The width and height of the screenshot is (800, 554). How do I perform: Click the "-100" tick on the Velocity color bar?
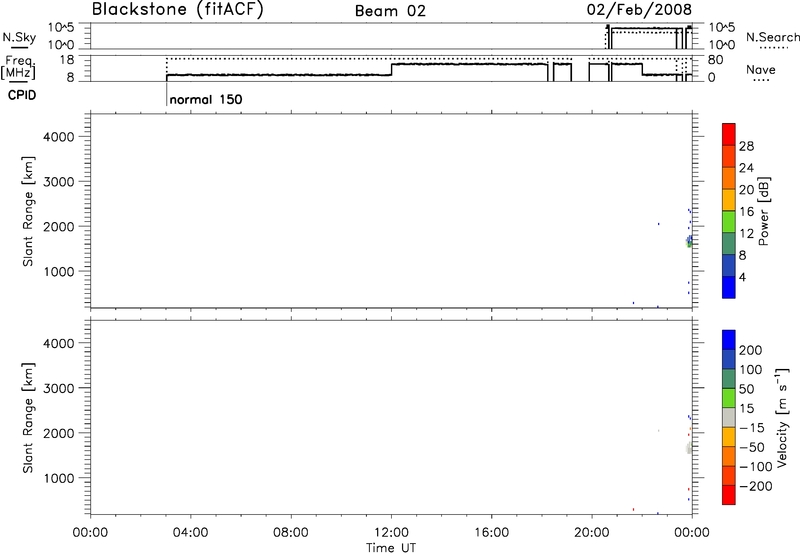(756, 467)
